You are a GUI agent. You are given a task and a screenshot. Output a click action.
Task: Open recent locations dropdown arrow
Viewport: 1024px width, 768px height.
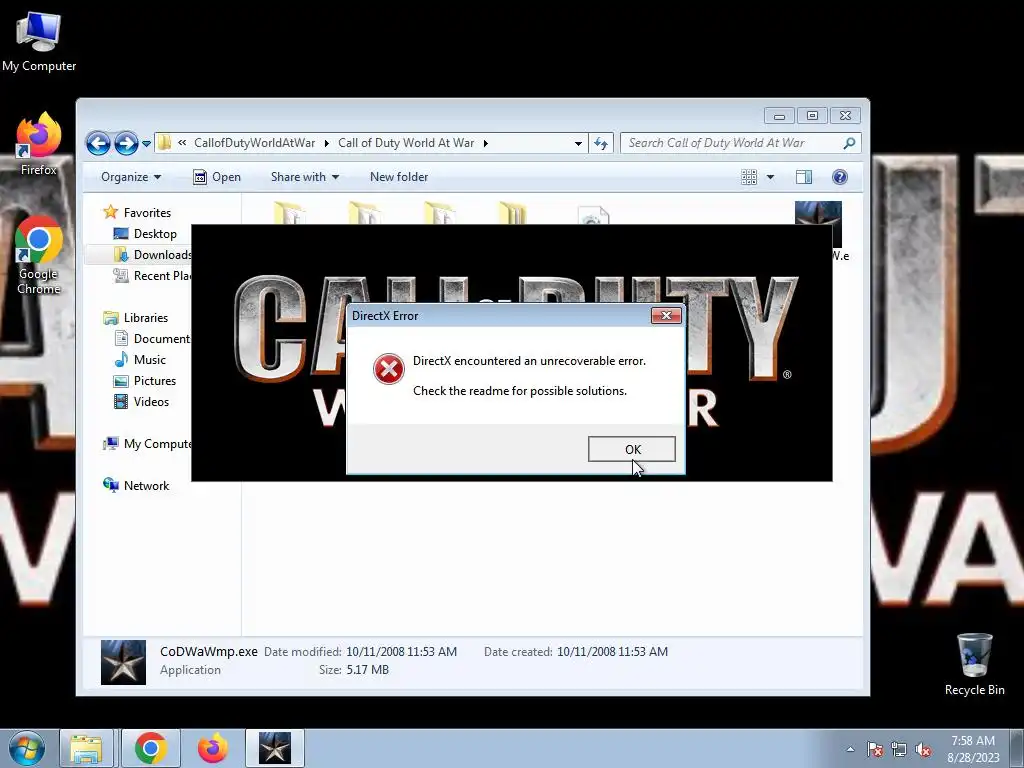click(146, 144)
